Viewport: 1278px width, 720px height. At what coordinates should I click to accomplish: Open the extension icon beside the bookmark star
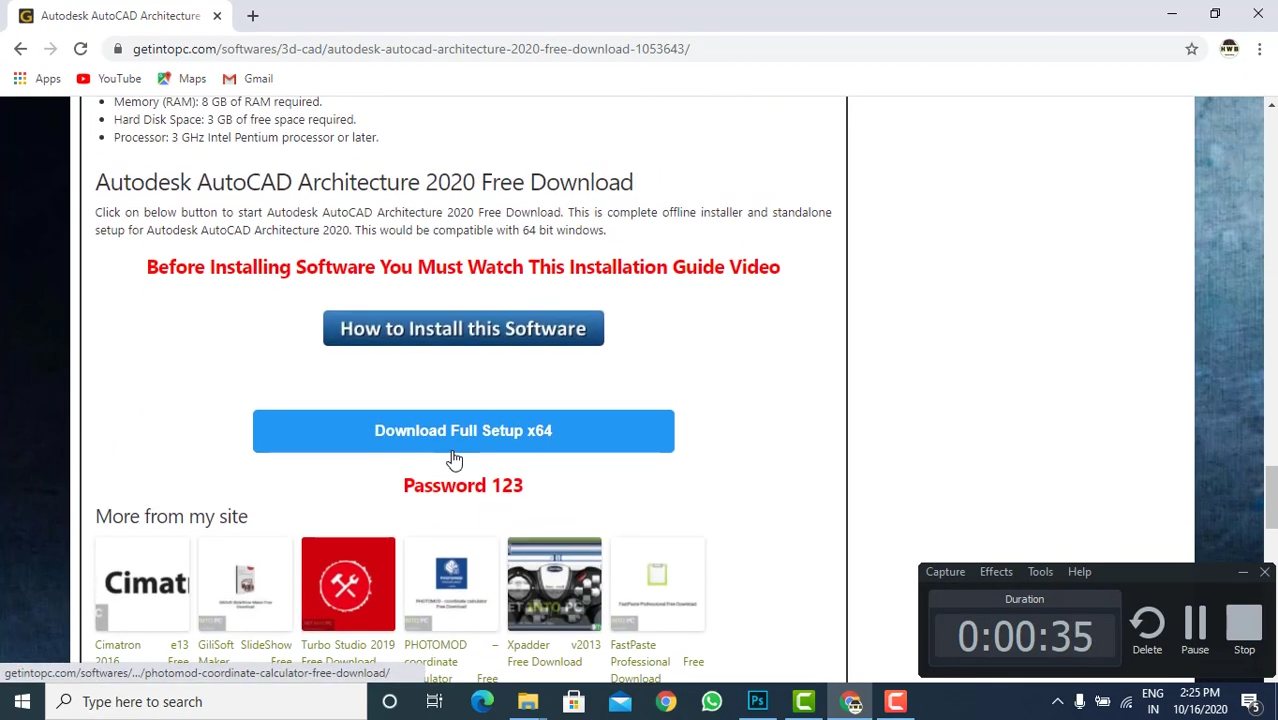pyautogui.click(x=1229, y=49)
